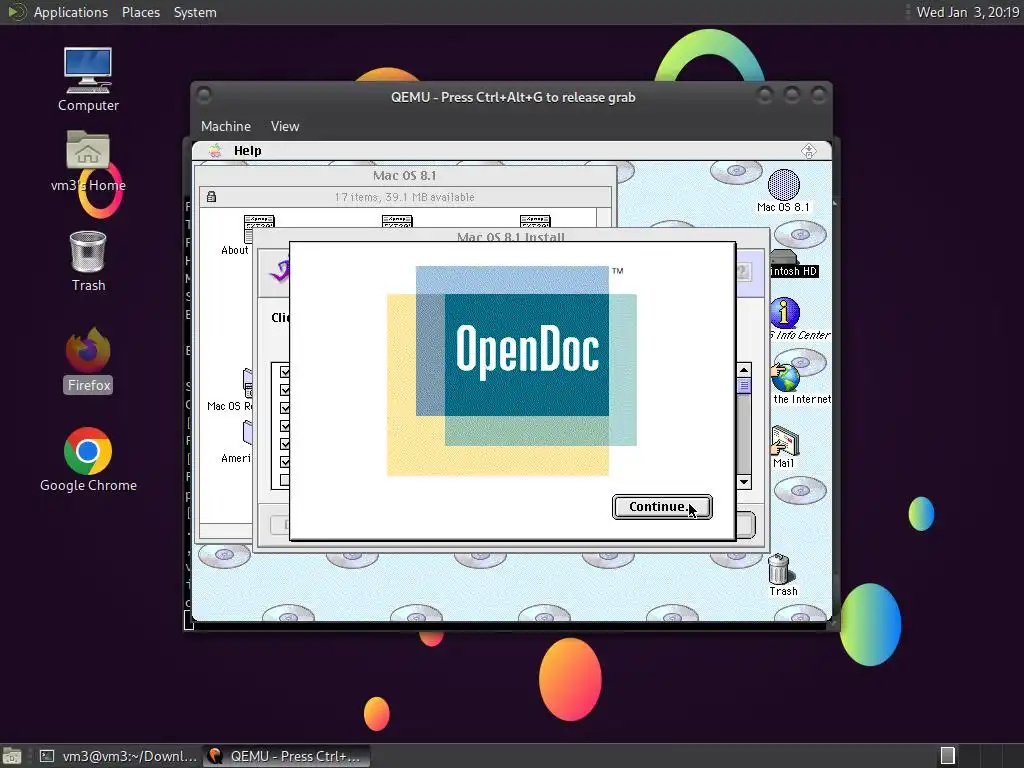Click the scrollbar down arrow in installer list
Image resolution: width=1024 pixels, height=768 pixels.
tap(744, 482)
